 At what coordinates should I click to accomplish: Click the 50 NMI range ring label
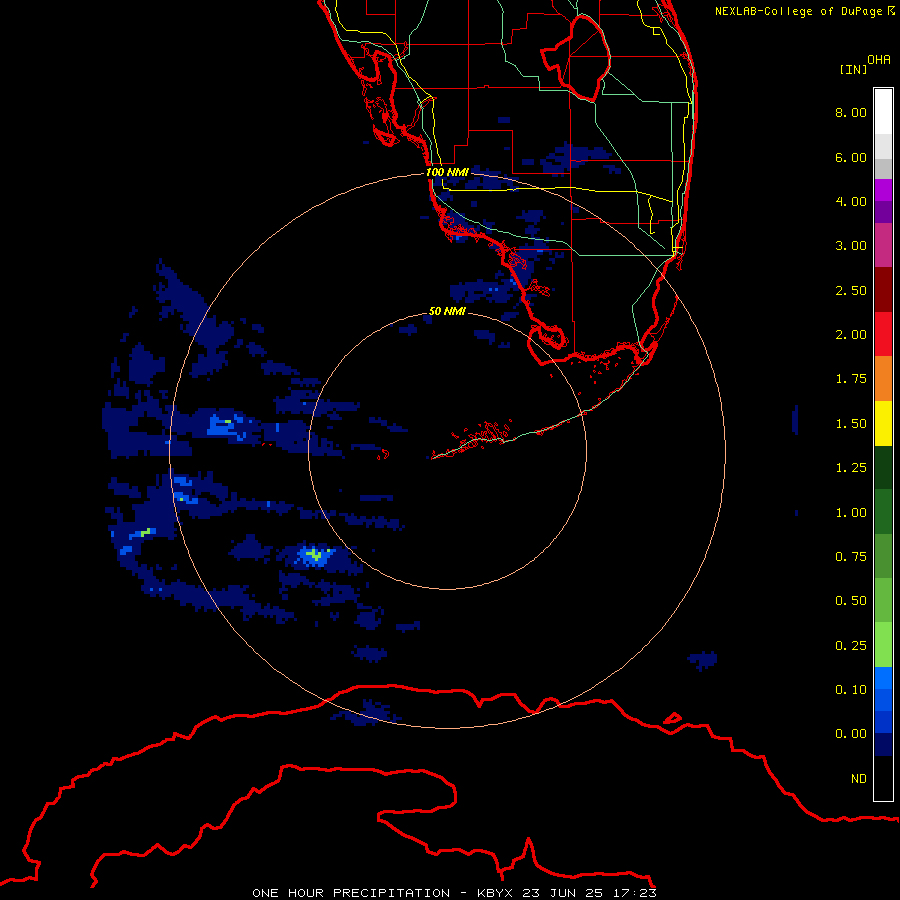coord(447,311)
